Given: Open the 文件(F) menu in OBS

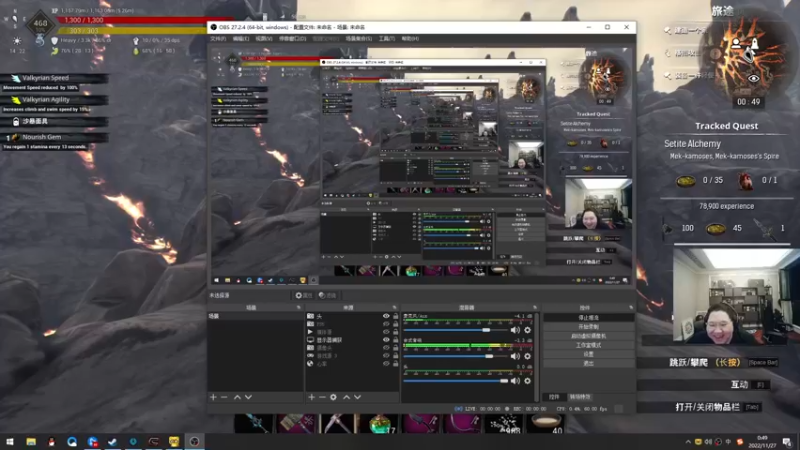Looking at the screenshot, I should click(218, 39).
